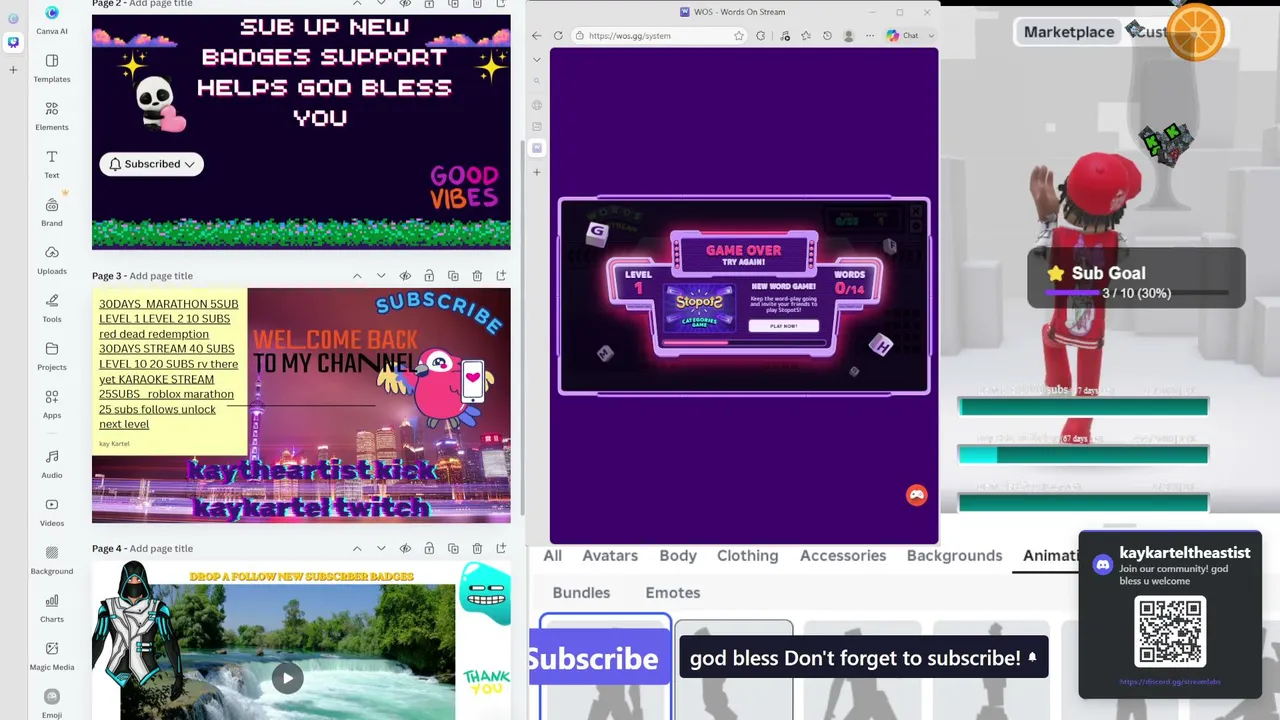Open the Brand kit panel

(x=52, y=211)
